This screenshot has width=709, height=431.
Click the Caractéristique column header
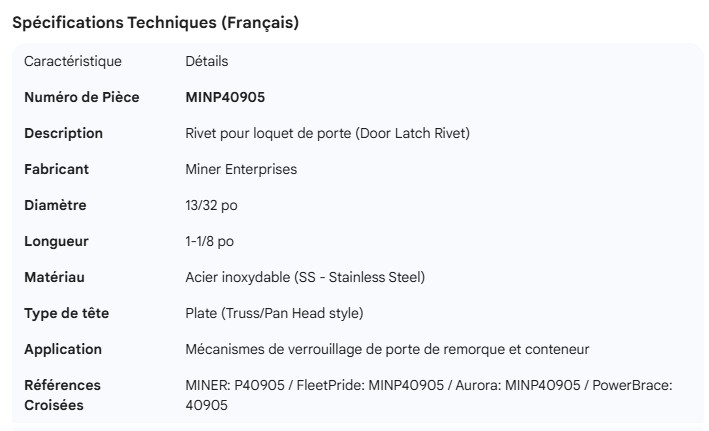pyautogui.click(x=73, y=61)
